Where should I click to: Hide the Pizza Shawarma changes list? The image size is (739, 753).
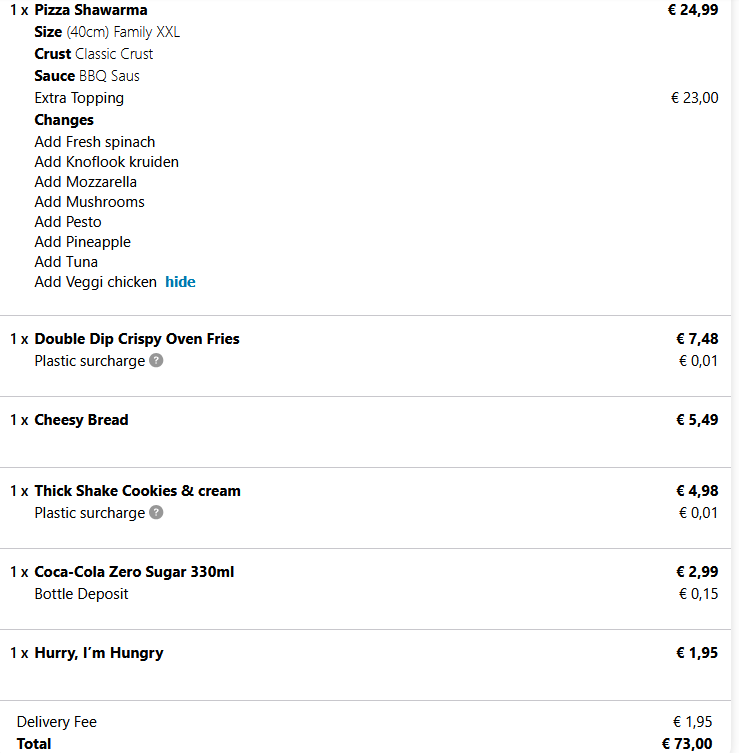tap(180, 282)
